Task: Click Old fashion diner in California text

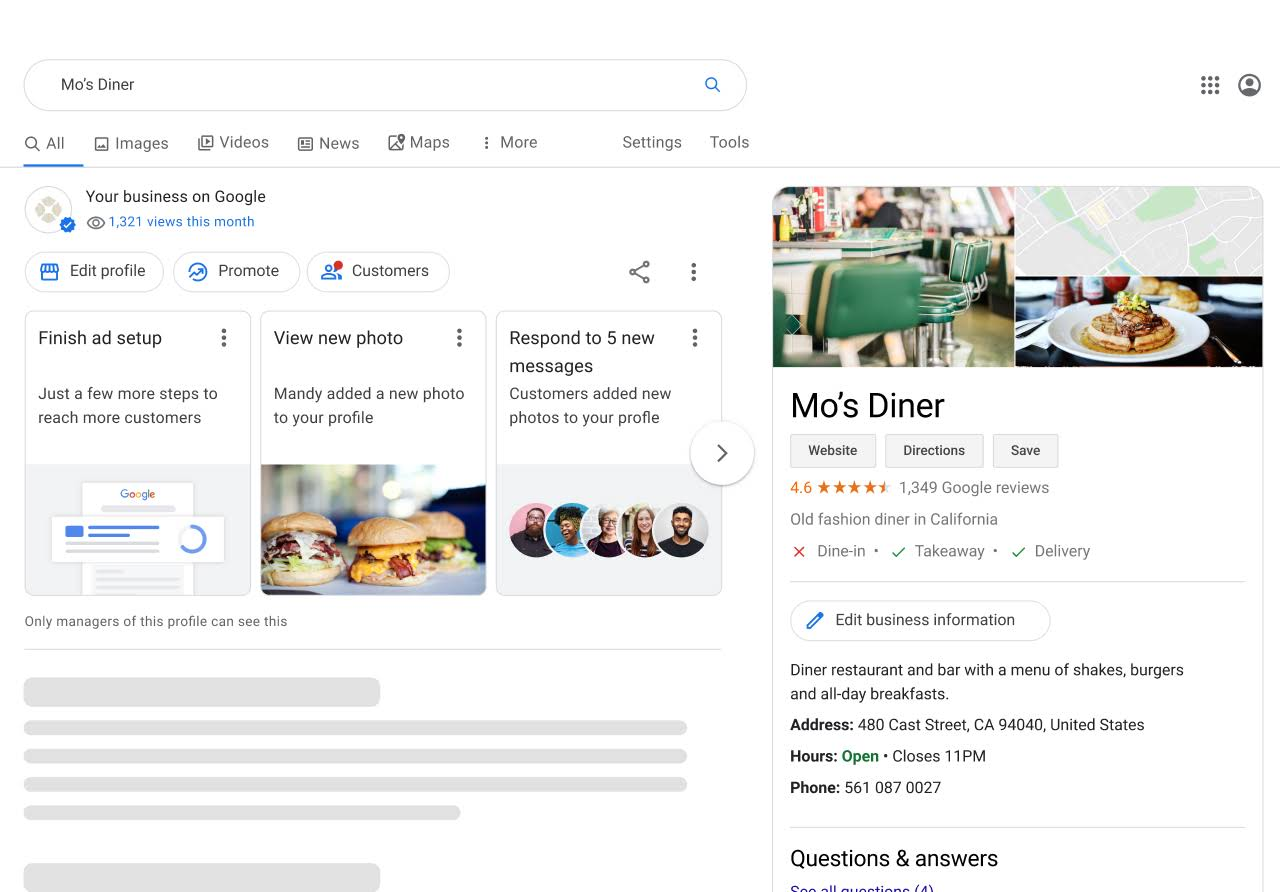Action: click(x=894, y=519)
